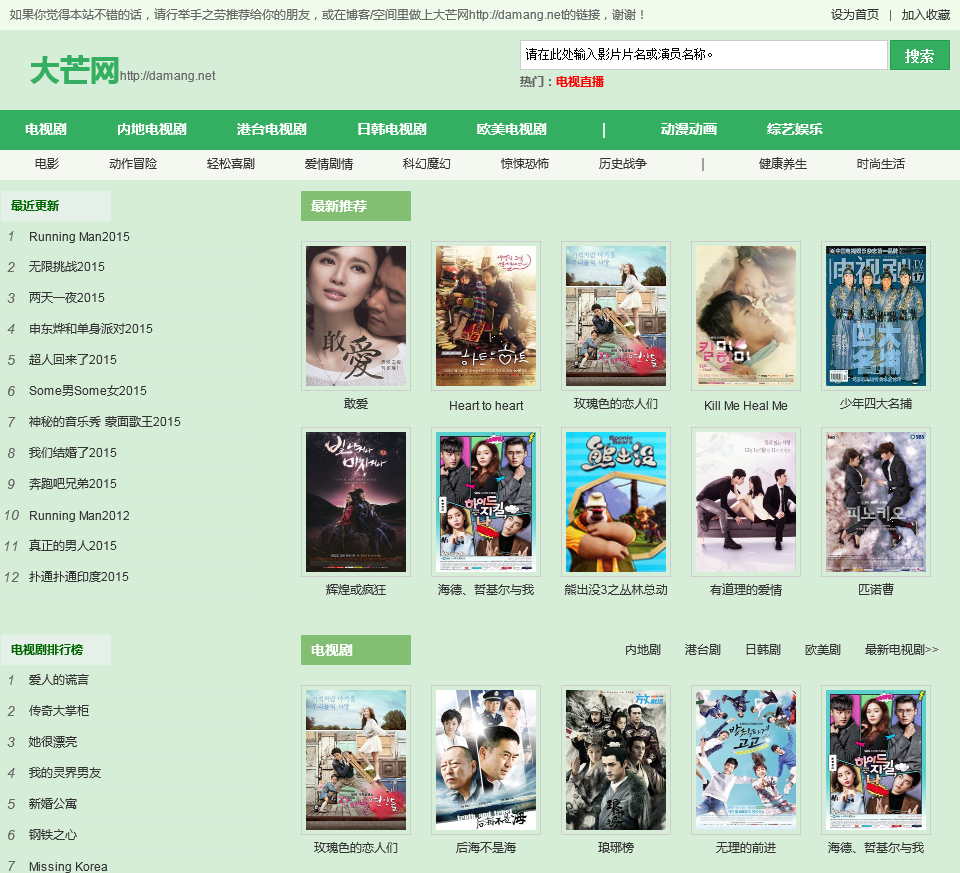Click the 后海不是海 poster
This screenshot has height=873, width=960.
click(x=486, y=760)
